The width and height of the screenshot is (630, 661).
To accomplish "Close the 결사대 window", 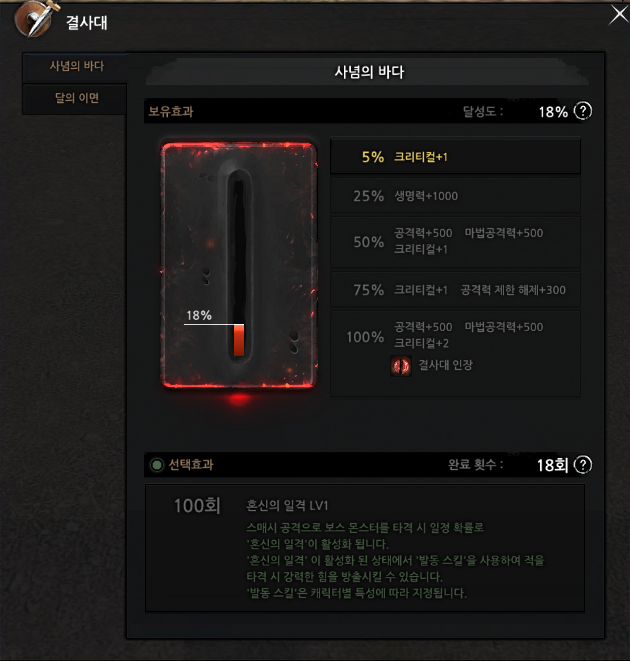I will (x=619, y=15).
